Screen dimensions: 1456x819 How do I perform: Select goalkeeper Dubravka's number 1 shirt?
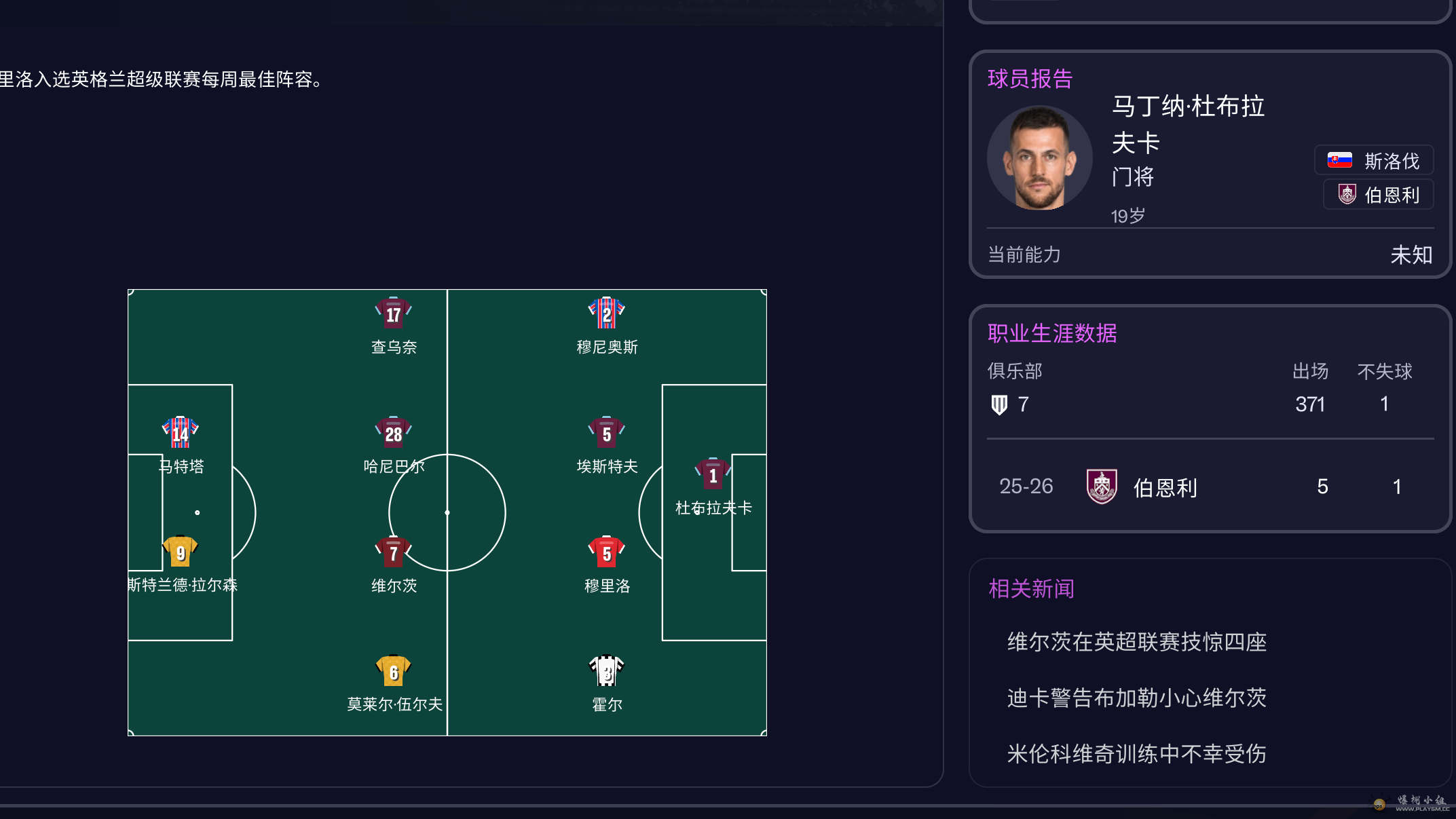(x=712, y=474)
